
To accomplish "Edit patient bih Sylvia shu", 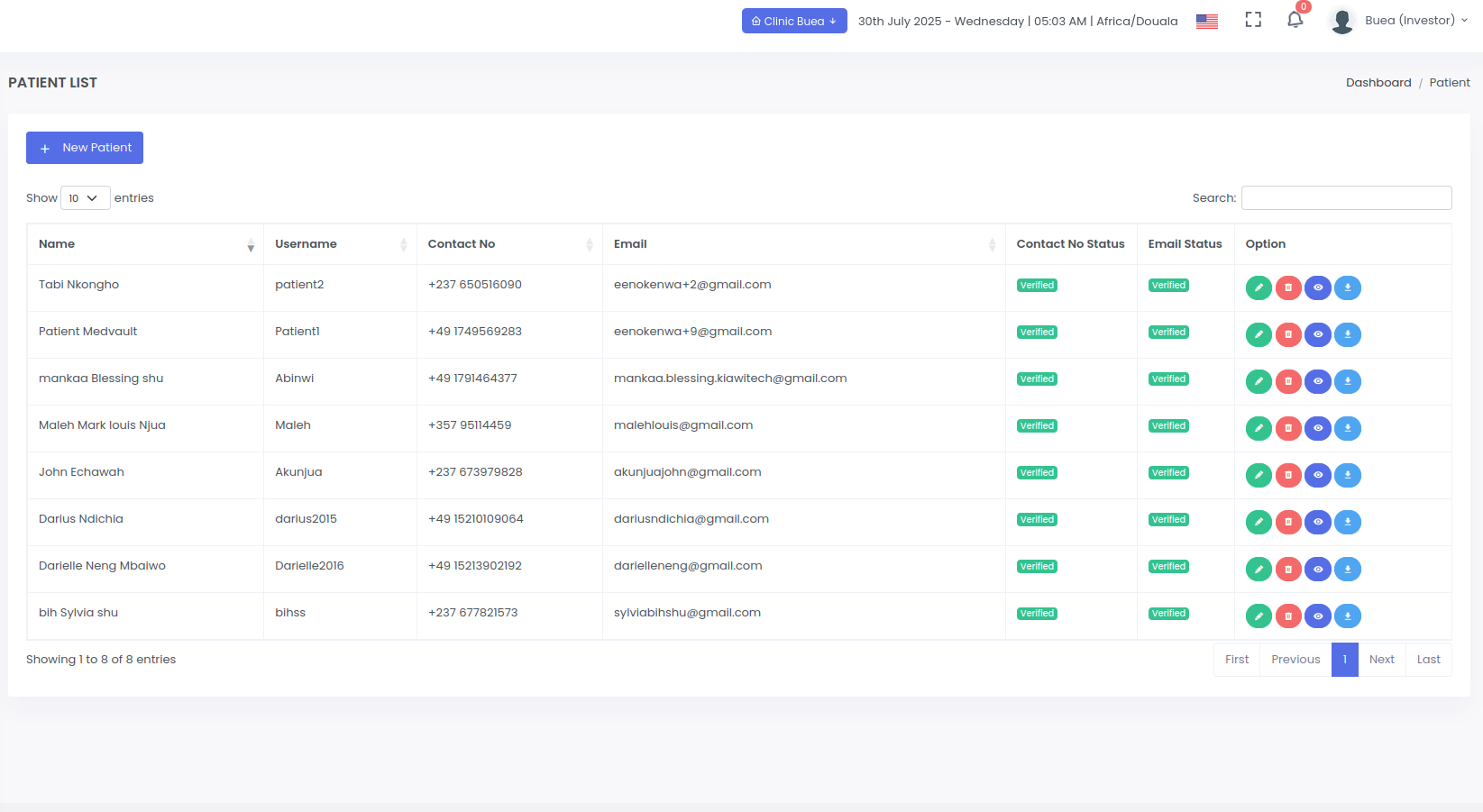I will pyautogui.click(x=1259, y=616).
